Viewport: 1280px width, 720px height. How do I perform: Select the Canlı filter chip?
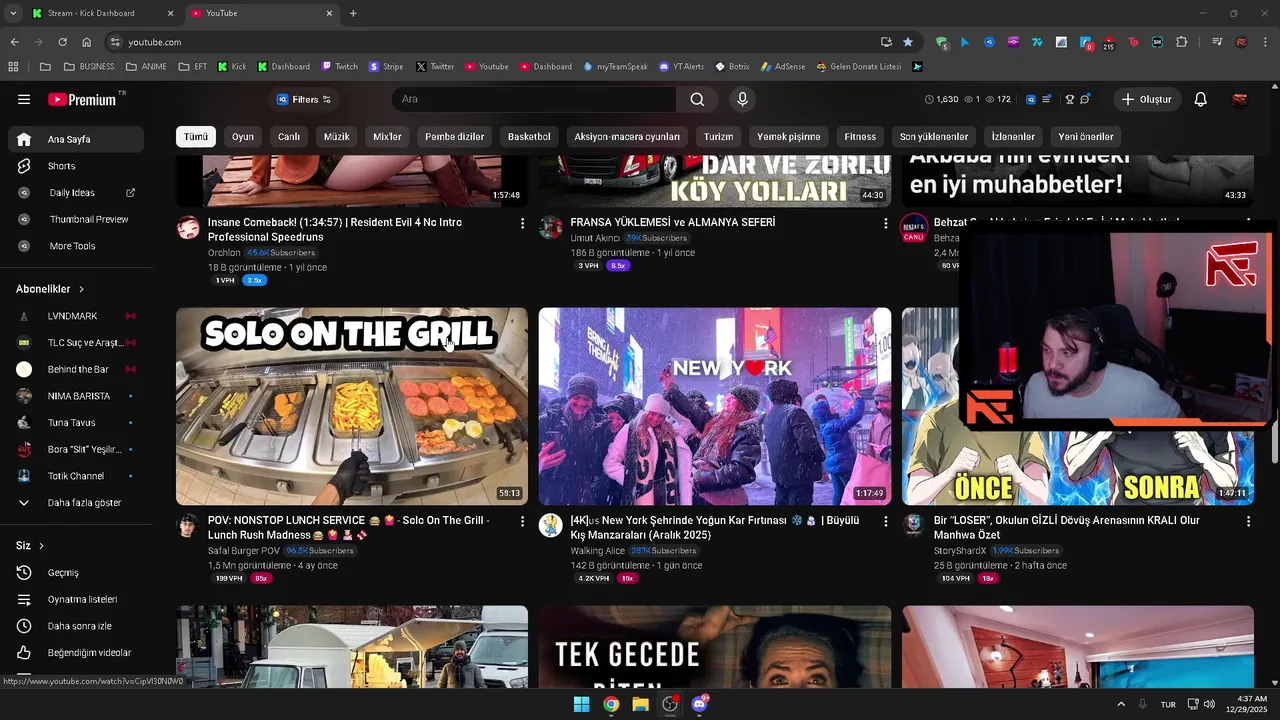[x=289, y=137]
